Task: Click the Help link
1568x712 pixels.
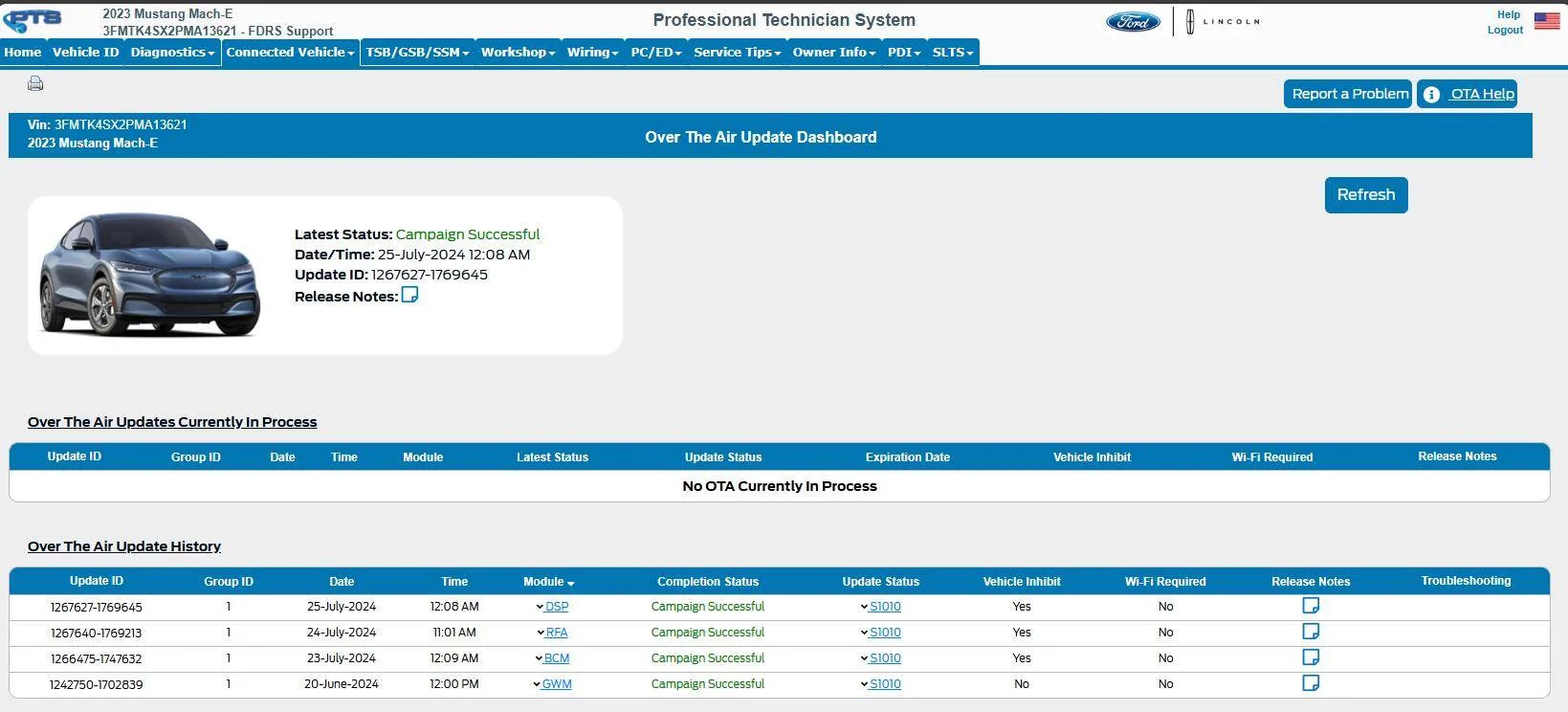Action: (x=1509, y=14)
